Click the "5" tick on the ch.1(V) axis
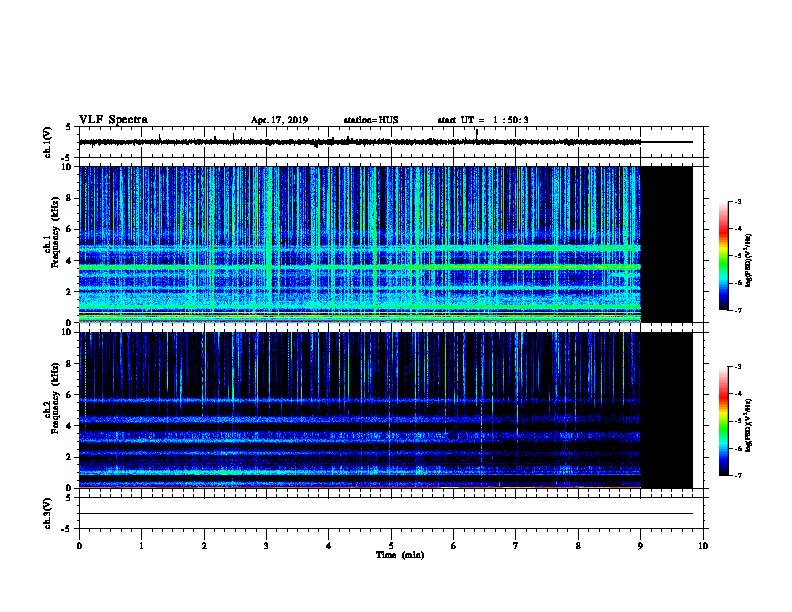This screenshot has height=612, width=792. click(x=69, y=127)
